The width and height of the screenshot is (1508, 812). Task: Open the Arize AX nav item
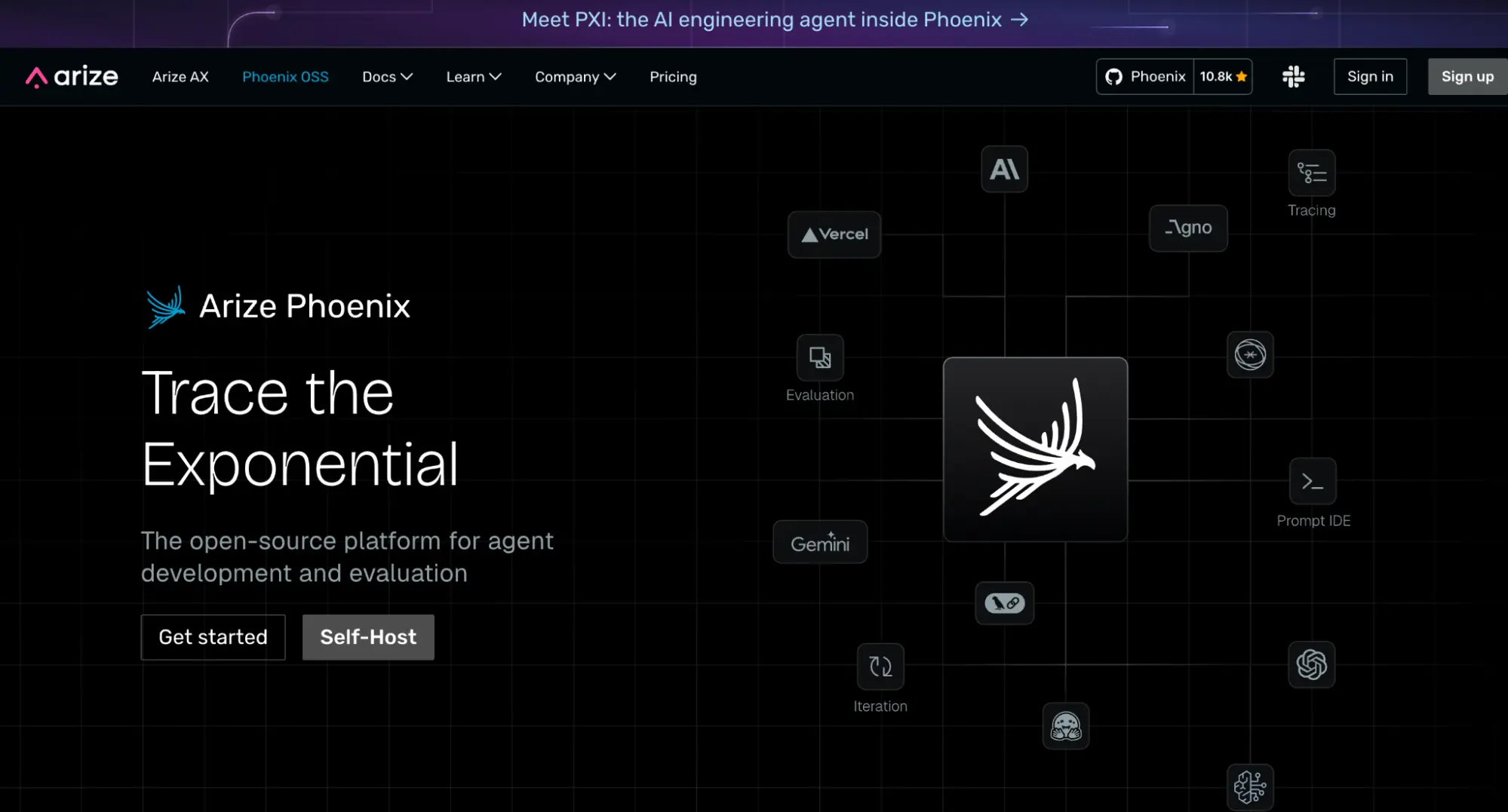pos(180,77)
